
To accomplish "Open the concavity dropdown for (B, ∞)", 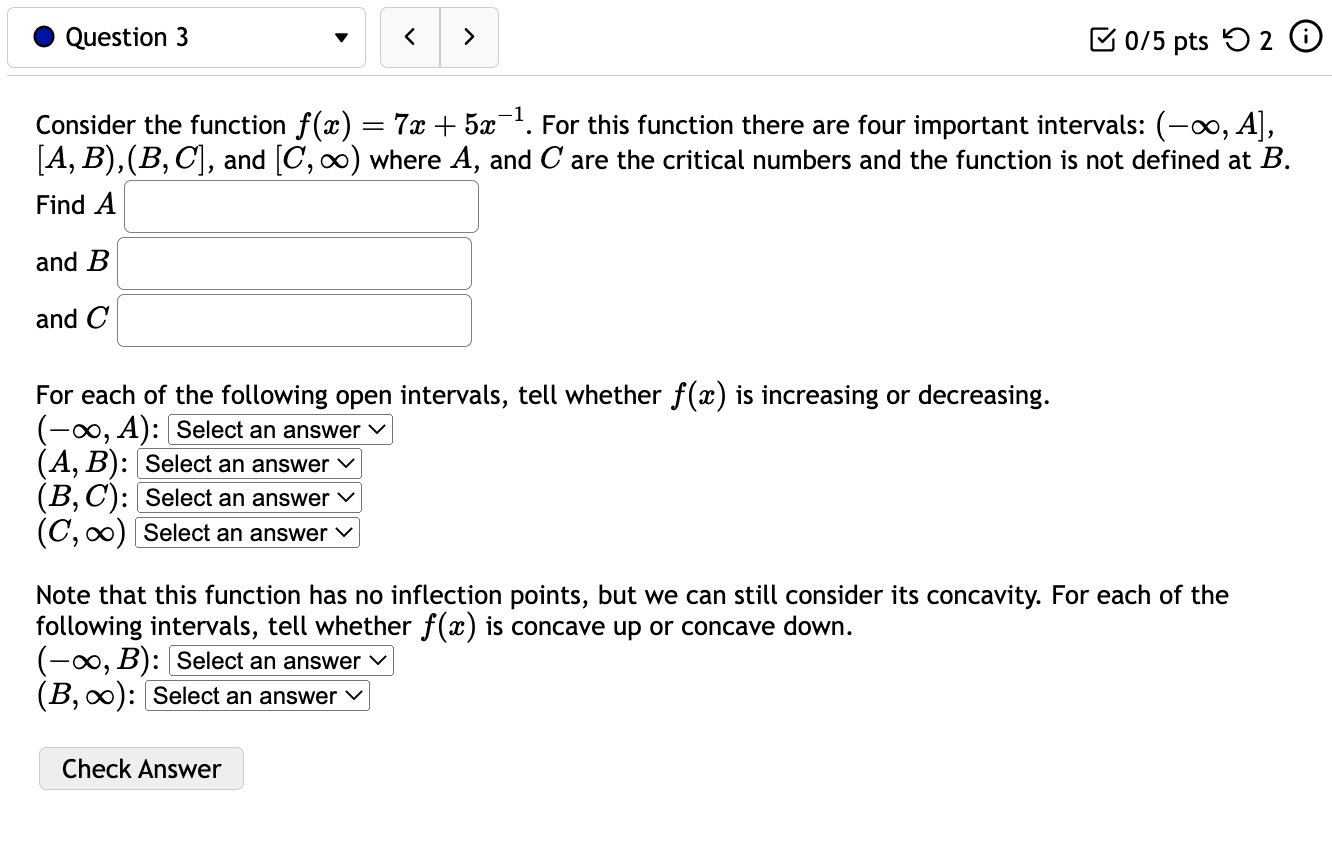I will tap(256, 696).
